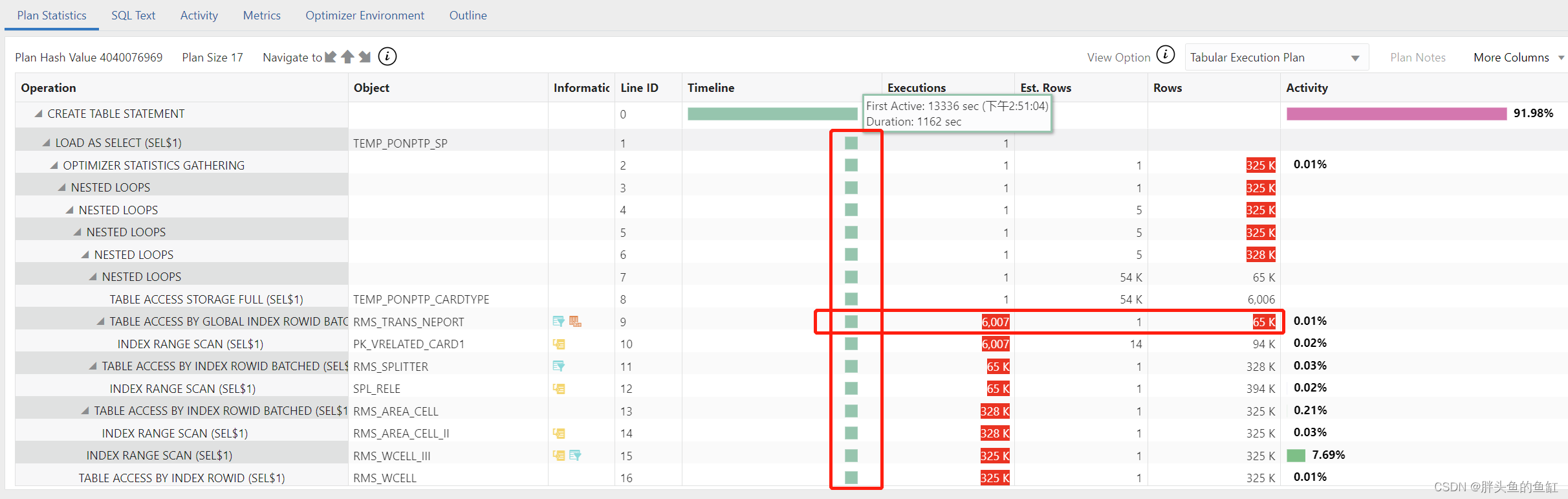Collapse the RMS_AREA_CELL table access node
Screen dimensions: 1568x499
85,411
